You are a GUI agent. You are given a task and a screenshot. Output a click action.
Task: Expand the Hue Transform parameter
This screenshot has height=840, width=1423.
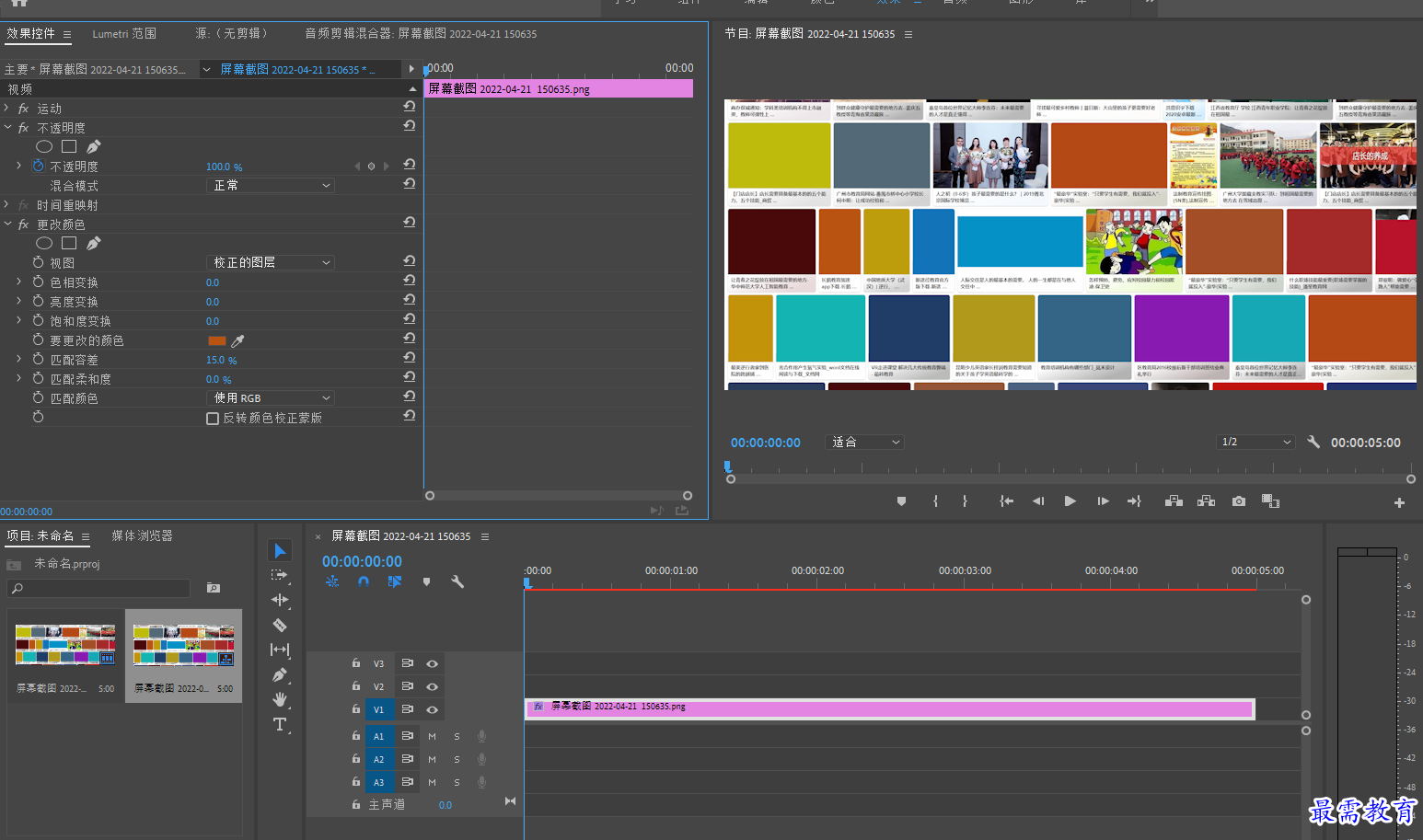18,282
